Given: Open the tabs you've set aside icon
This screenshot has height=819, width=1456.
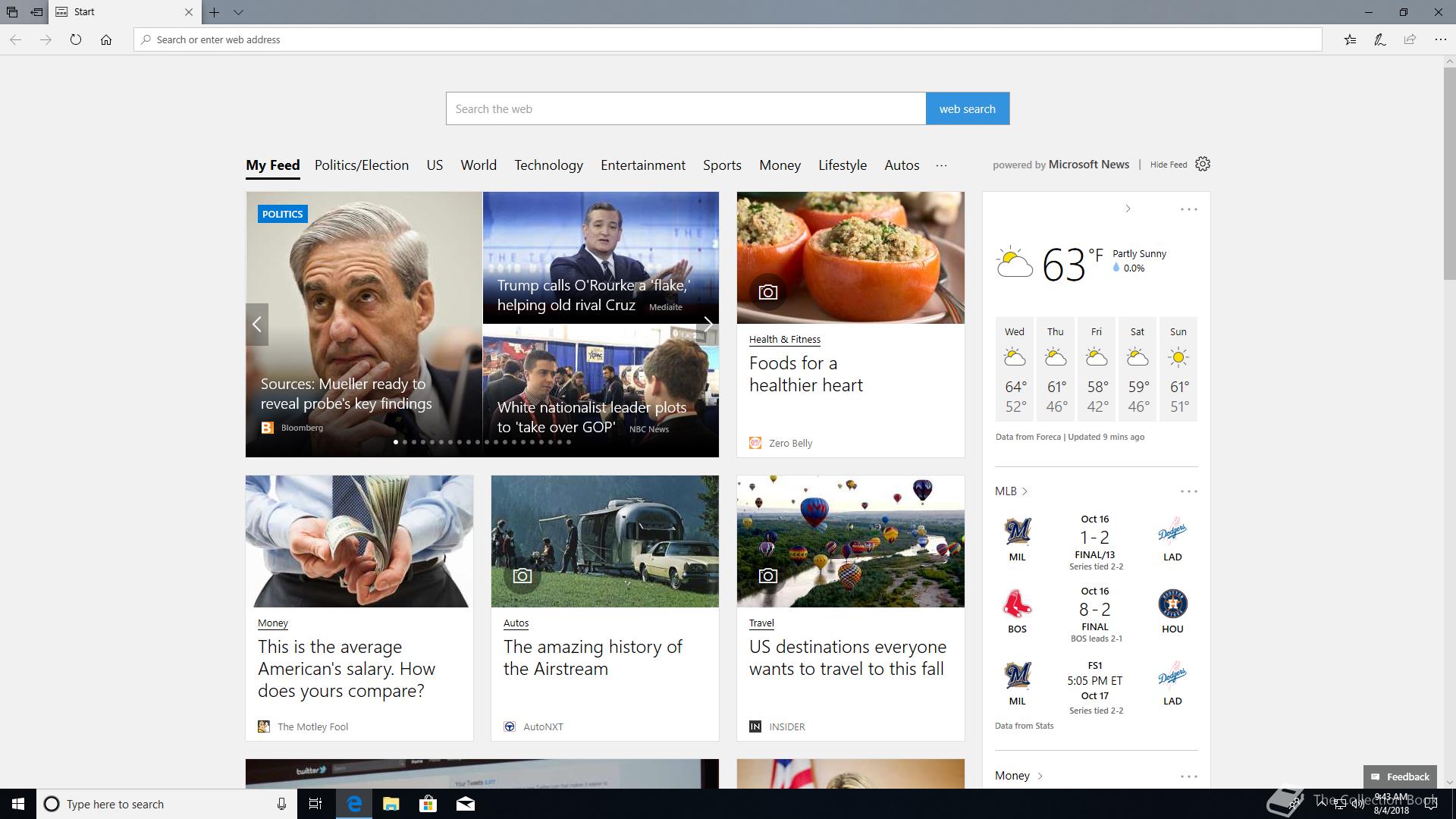Looking at the screenshot, I should coord(12,12).
